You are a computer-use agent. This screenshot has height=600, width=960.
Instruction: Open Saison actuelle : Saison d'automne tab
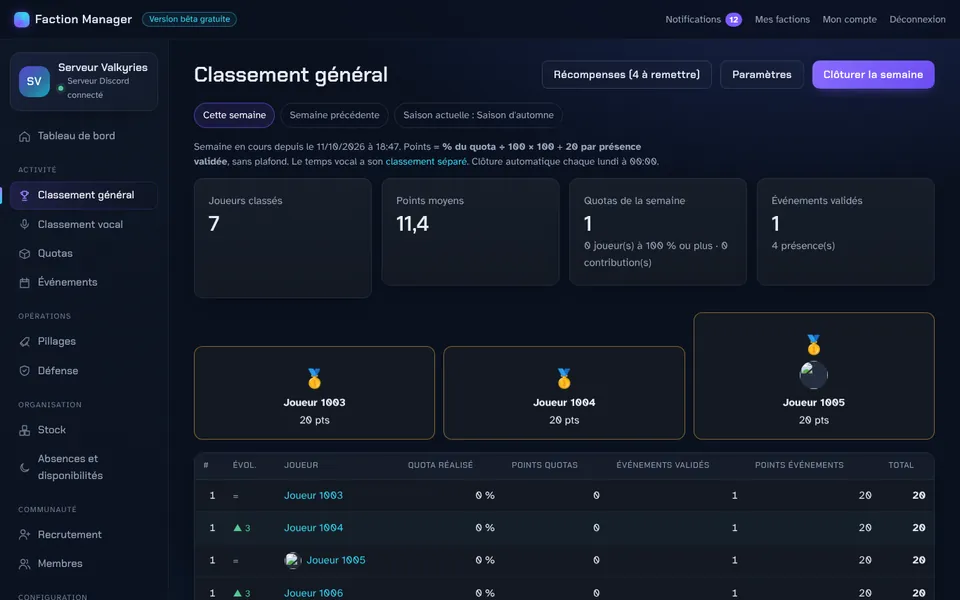(478, 115)
